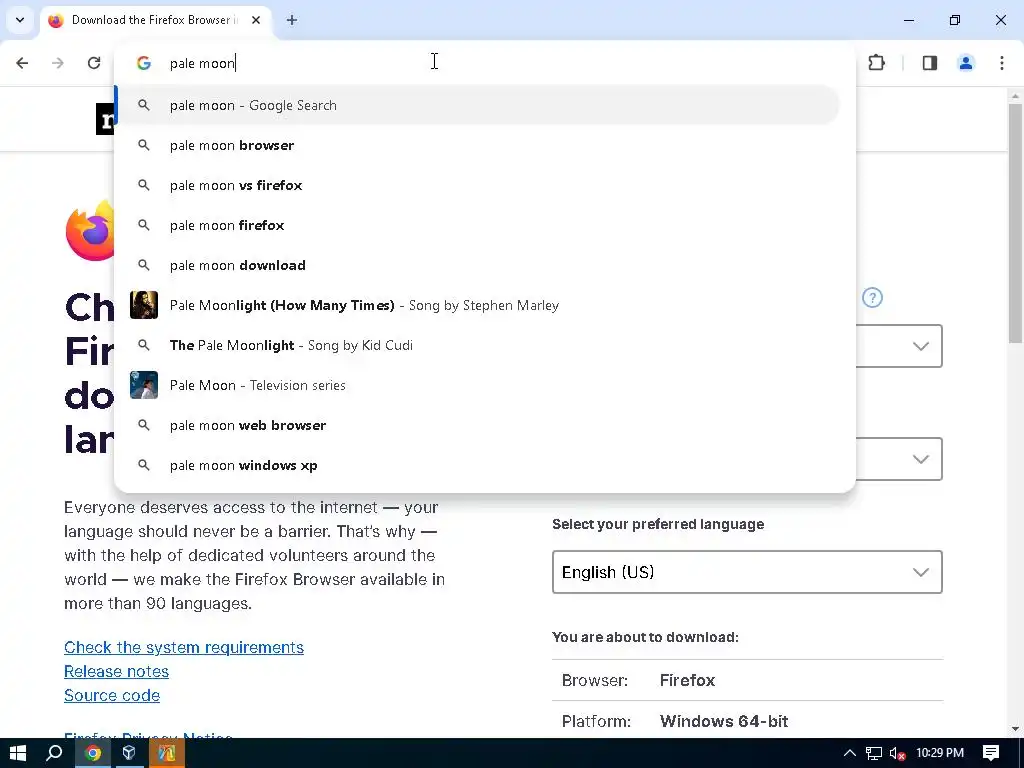The height and width of the screenshot is (768, 1024).
Task: Switch to Chrome in the taskbar
Action: (93, 754)
